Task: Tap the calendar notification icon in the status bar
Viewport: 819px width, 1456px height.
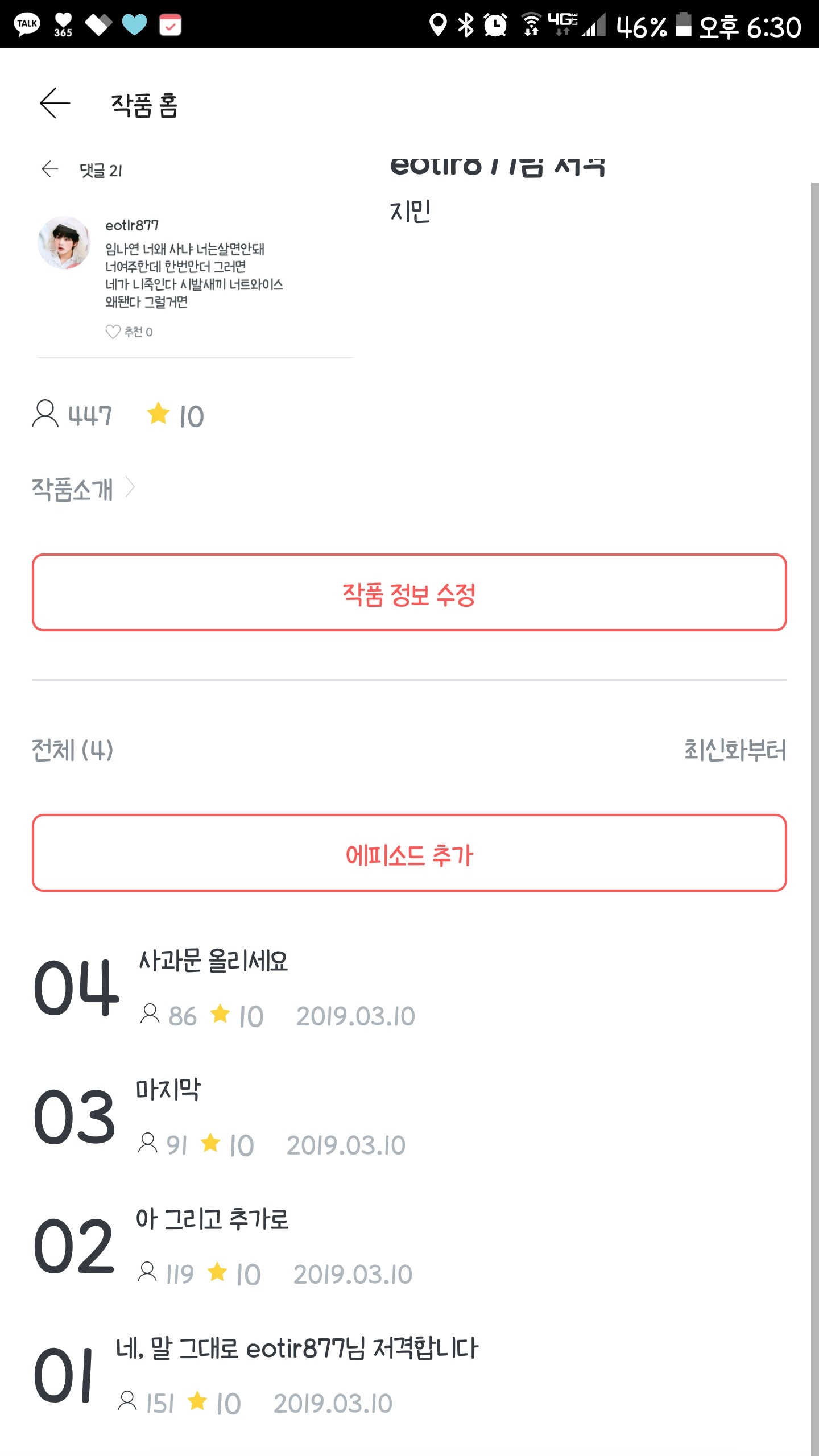Action: tap(169, 25)
